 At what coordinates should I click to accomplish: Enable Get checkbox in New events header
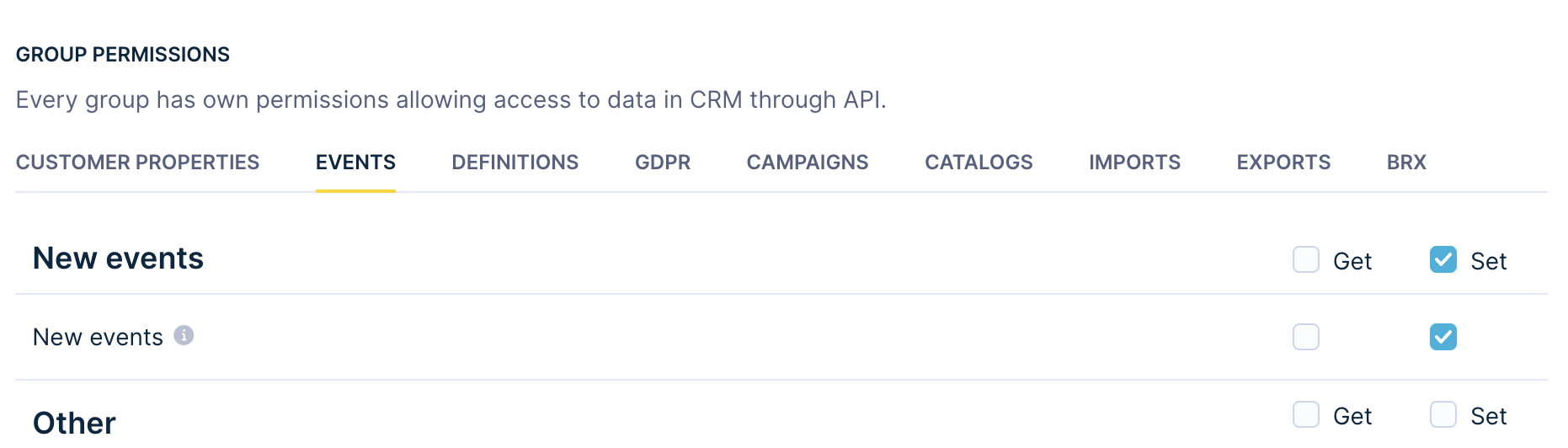(1305, 259)
